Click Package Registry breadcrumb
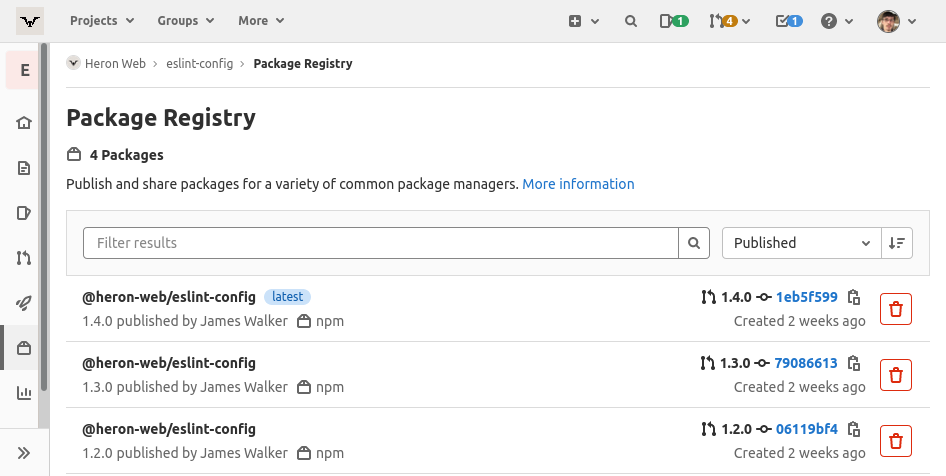 [x=303, y=63]
